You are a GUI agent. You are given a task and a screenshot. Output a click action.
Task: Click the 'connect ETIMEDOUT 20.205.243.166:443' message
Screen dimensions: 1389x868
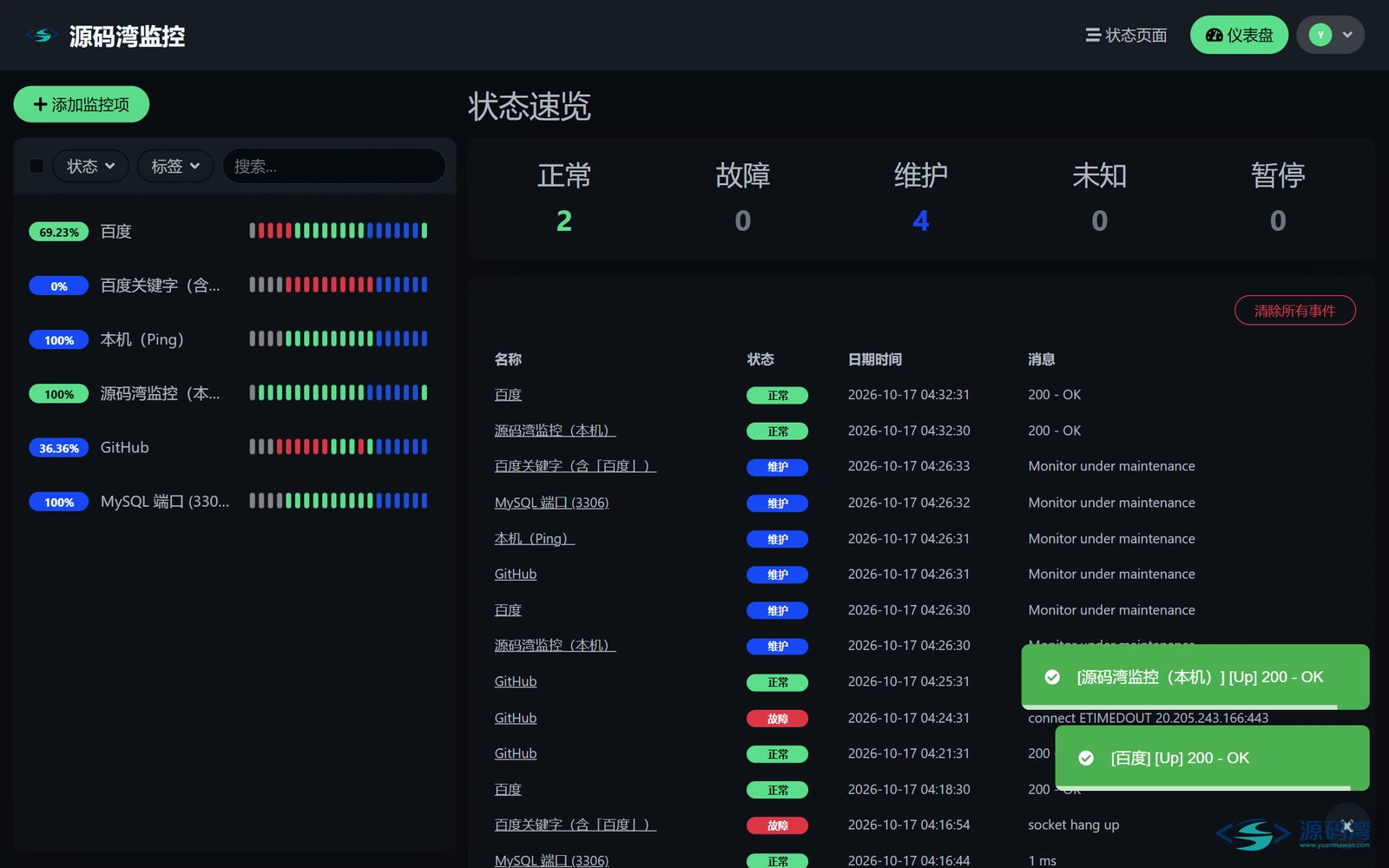(x=1149, y=718)
